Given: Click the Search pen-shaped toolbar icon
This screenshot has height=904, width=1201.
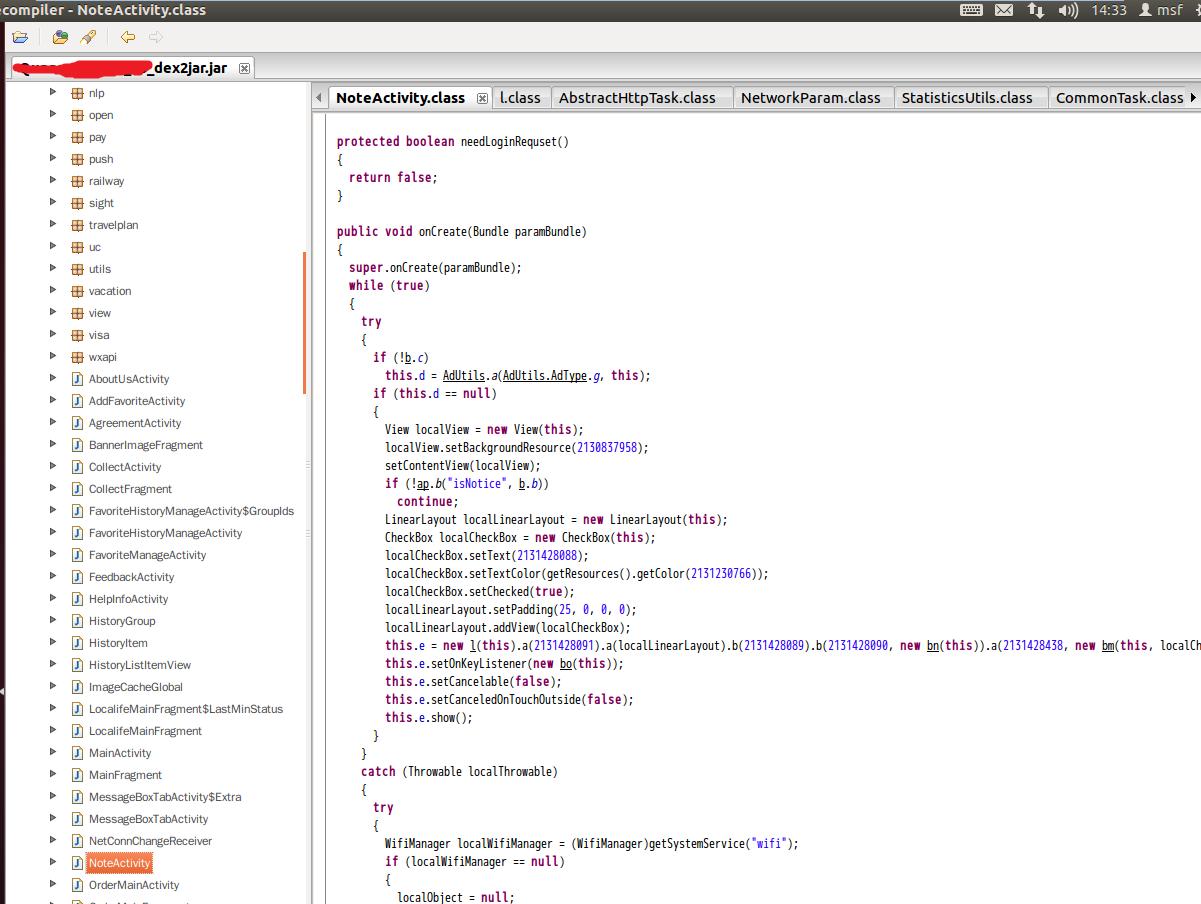Looking at the screenshot, I should click(88, 37).
